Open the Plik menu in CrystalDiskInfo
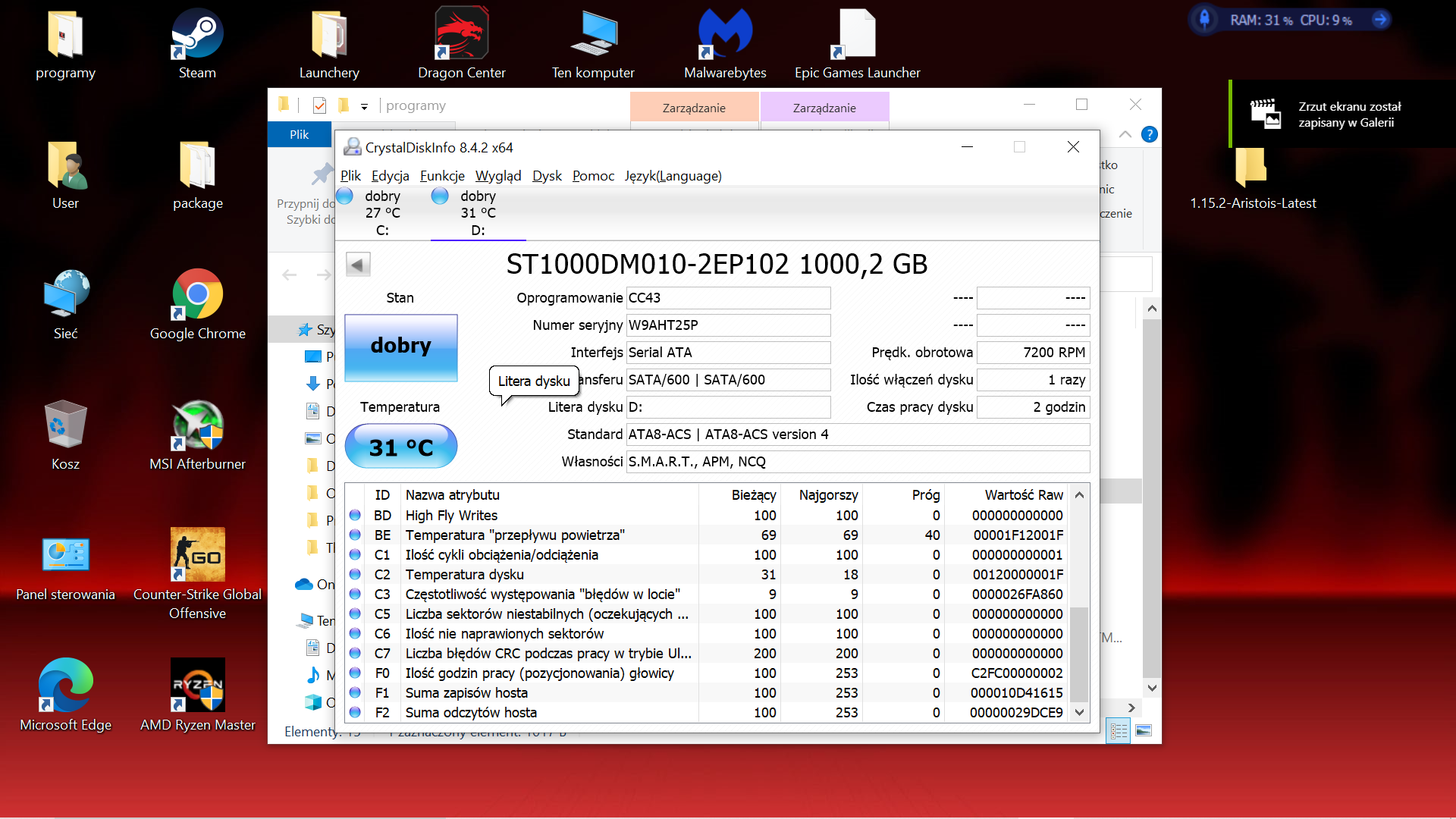Viewport: 1456px width, 819px height. 350,176
